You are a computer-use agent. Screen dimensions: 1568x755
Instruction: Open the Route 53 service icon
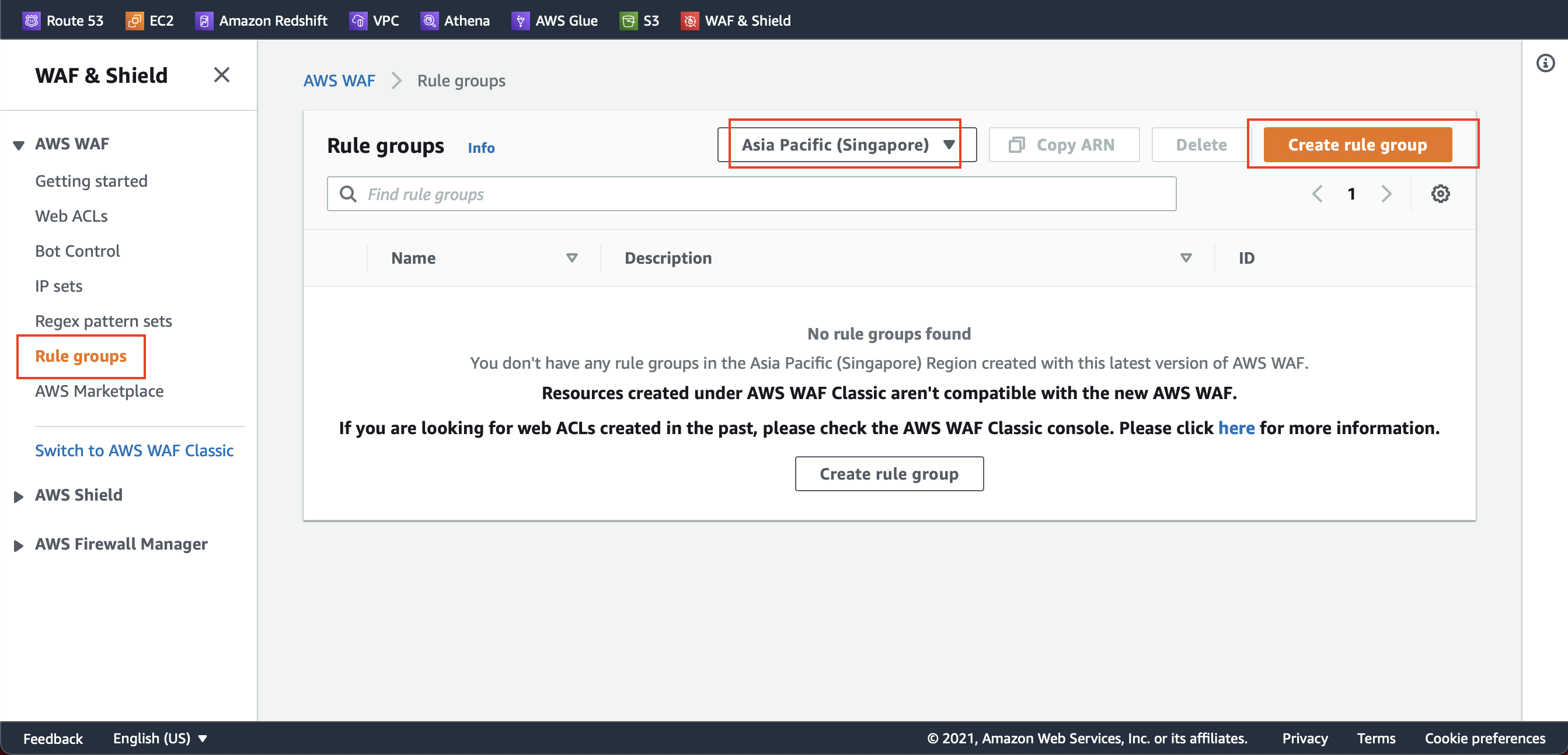pos(31,20)
